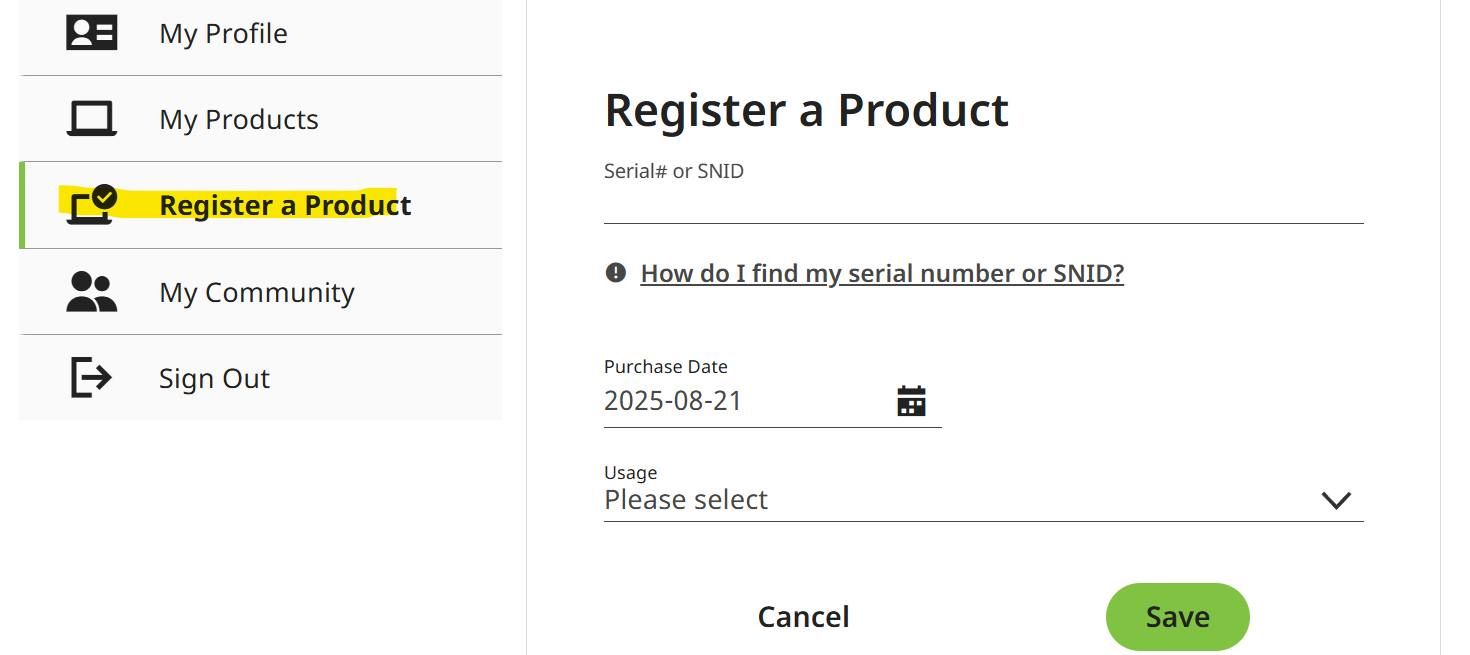Click the My Profile ID card icon

pos(92,33)
